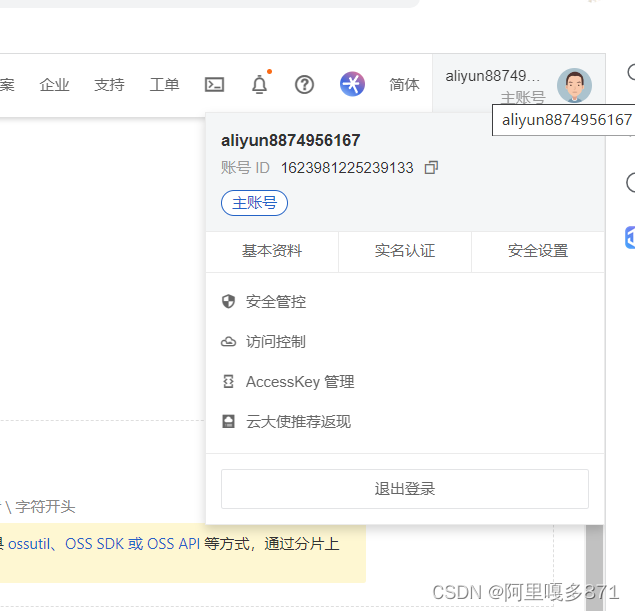Open the OSS API link

pos(173,544)
